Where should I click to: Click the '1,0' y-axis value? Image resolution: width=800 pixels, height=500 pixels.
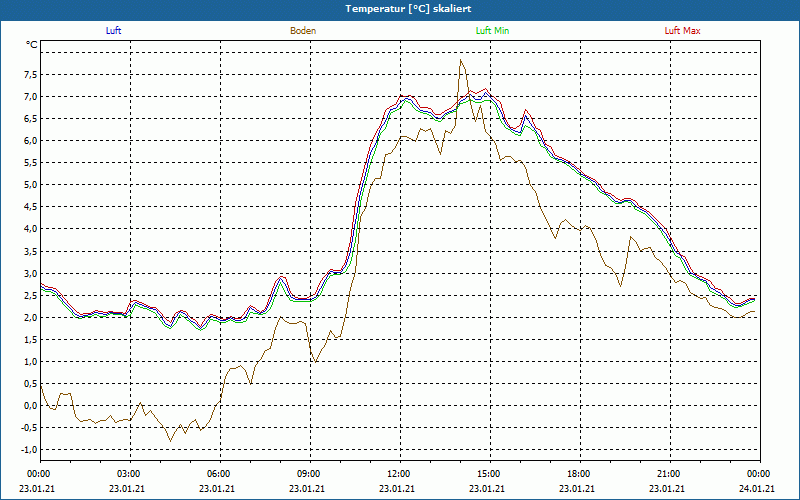(x=30, y=362)
